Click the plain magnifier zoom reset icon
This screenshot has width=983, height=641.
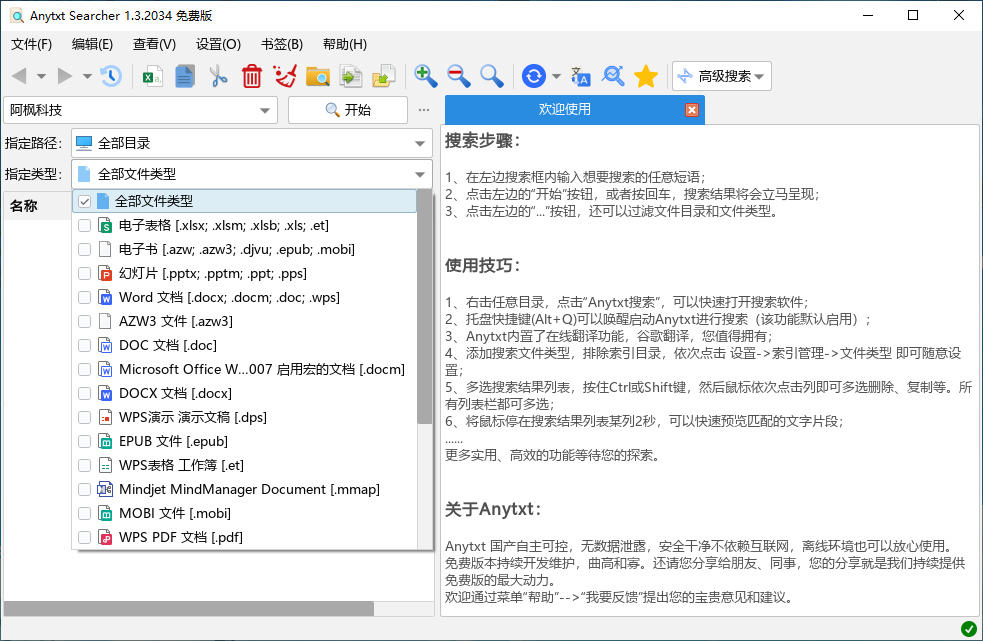tap(492, 77)
